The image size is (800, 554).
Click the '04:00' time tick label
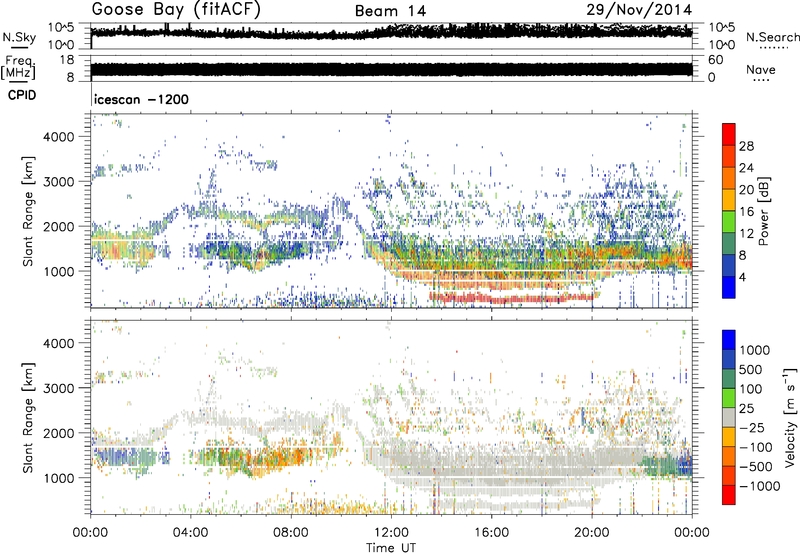coord(191,533)
